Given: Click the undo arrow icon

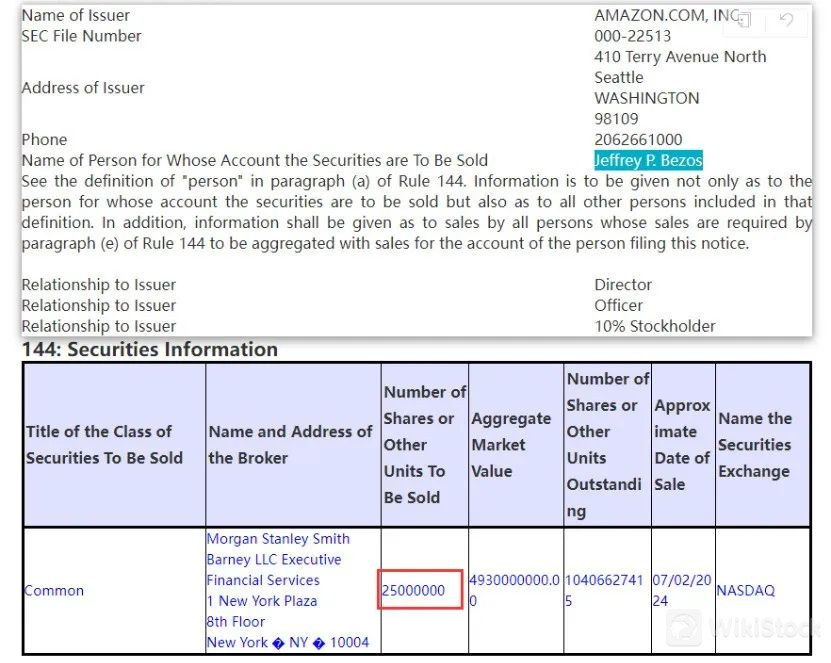Looking at the screenshot, I should tap(786, 20).
